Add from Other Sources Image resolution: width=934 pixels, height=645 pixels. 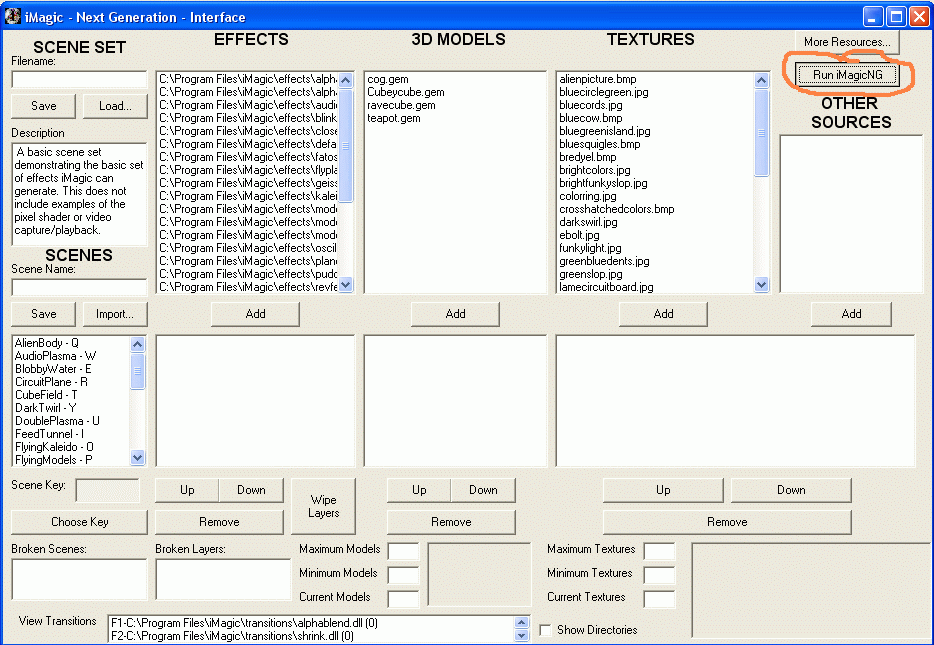pyautogui.click(x=851, y=314)
